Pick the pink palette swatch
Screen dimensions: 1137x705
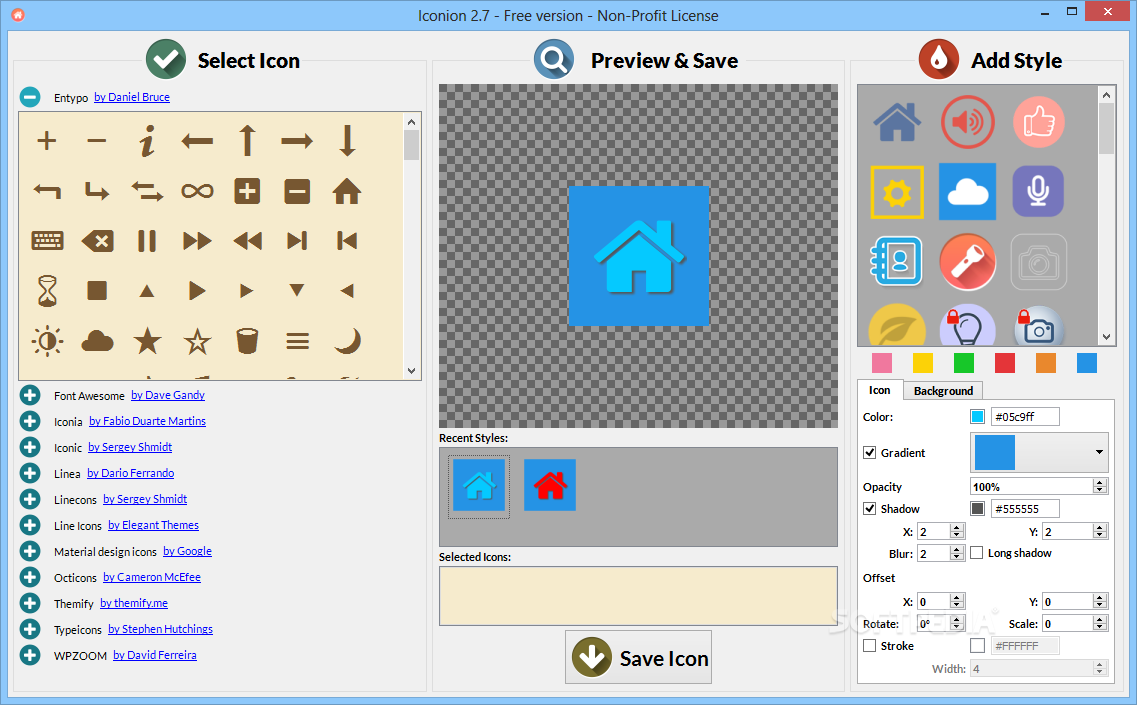[x=882, y=363]
